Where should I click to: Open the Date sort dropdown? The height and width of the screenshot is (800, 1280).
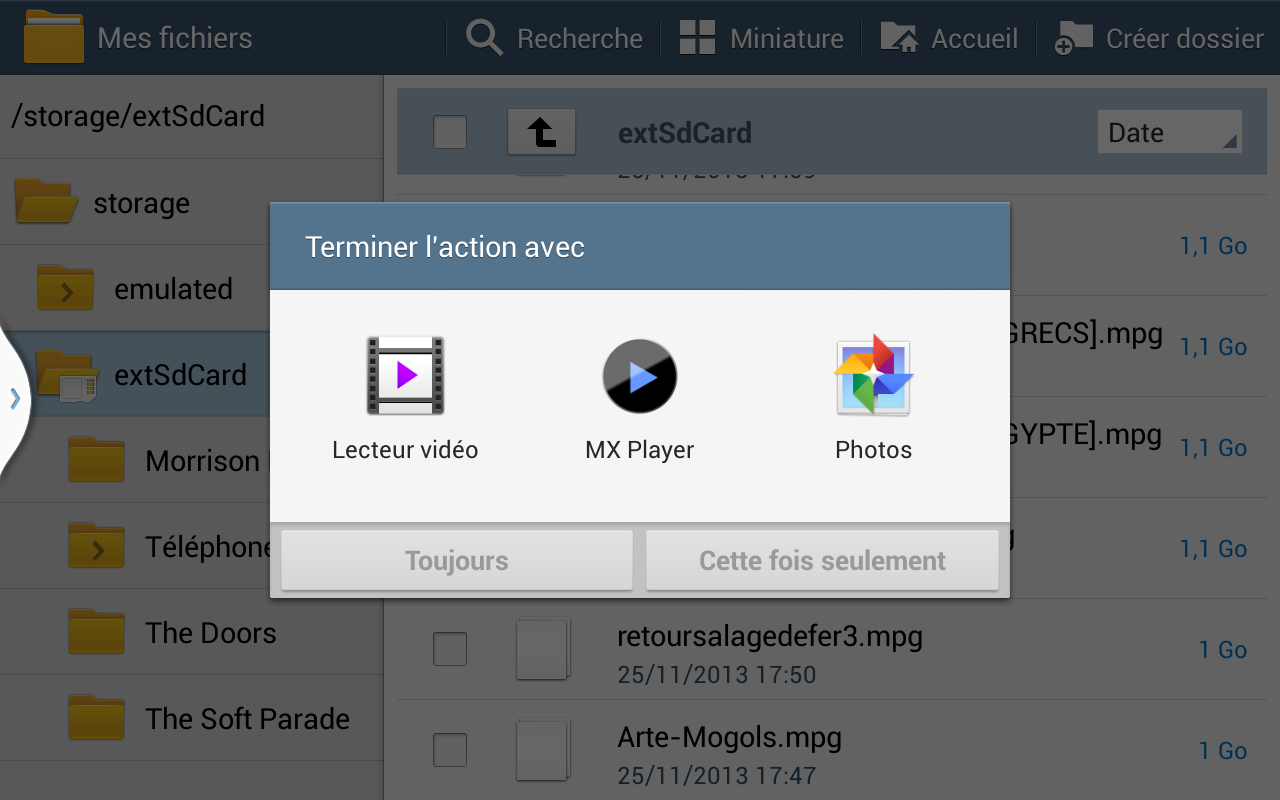tap(1169, 132)
